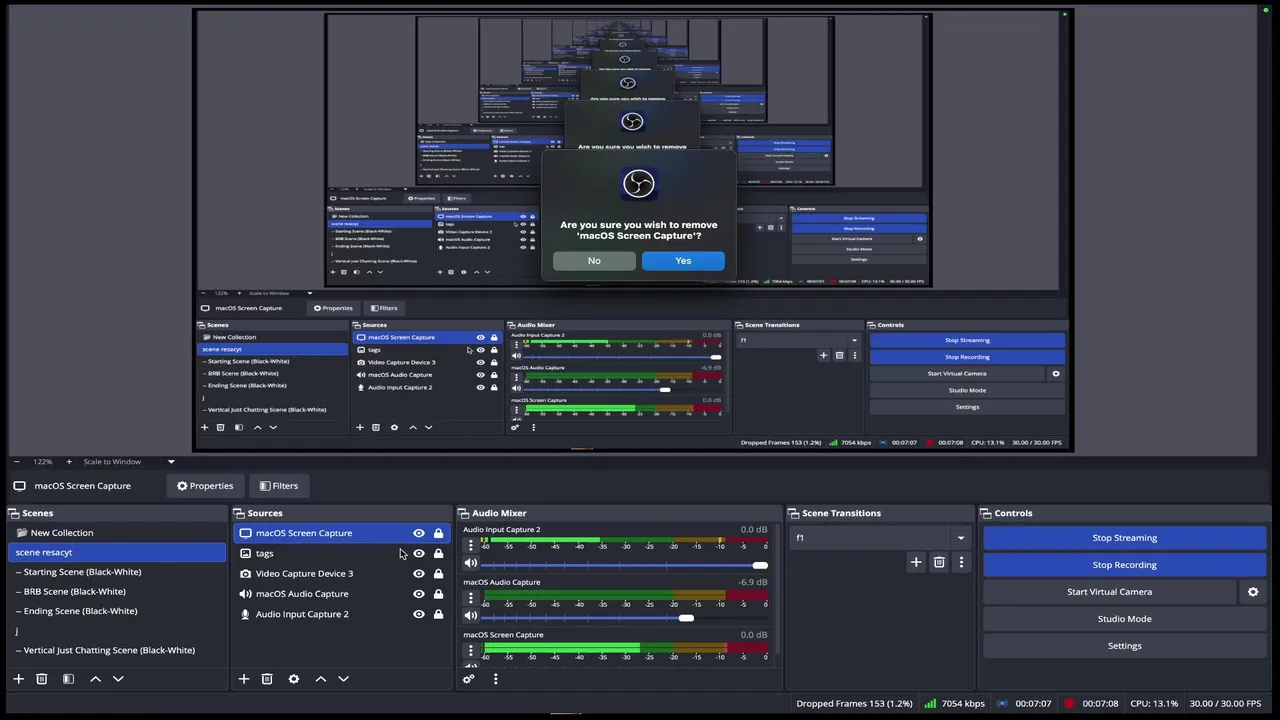Click '7054 kbps' bitrate indicator
Screen dimensions: 1280x720
(x=963, y=704)
